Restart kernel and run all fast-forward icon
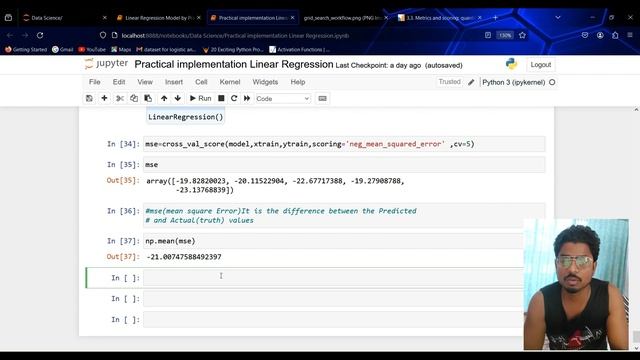The width and height of the screenshot is (640, 360). (247, 98)
